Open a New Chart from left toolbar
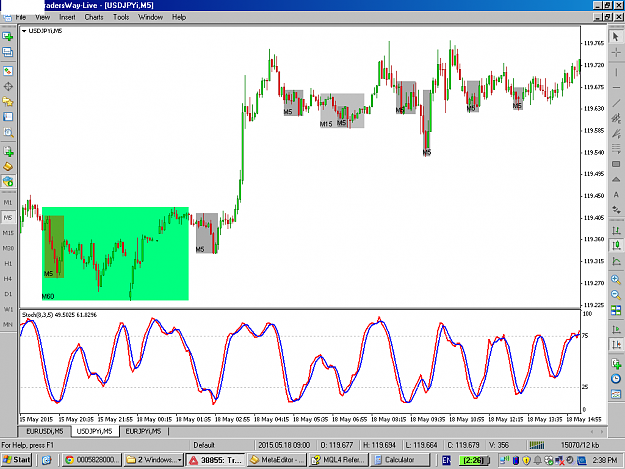The image size is (625, 469). [x=8, y=37]
